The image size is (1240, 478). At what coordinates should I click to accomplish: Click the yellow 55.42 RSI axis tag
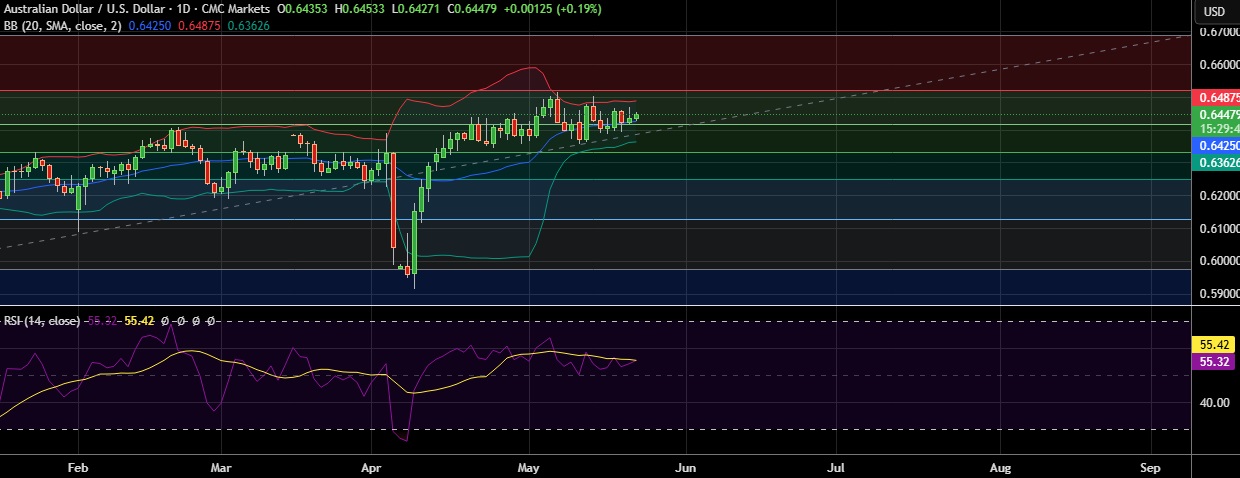coord(1214,344)
